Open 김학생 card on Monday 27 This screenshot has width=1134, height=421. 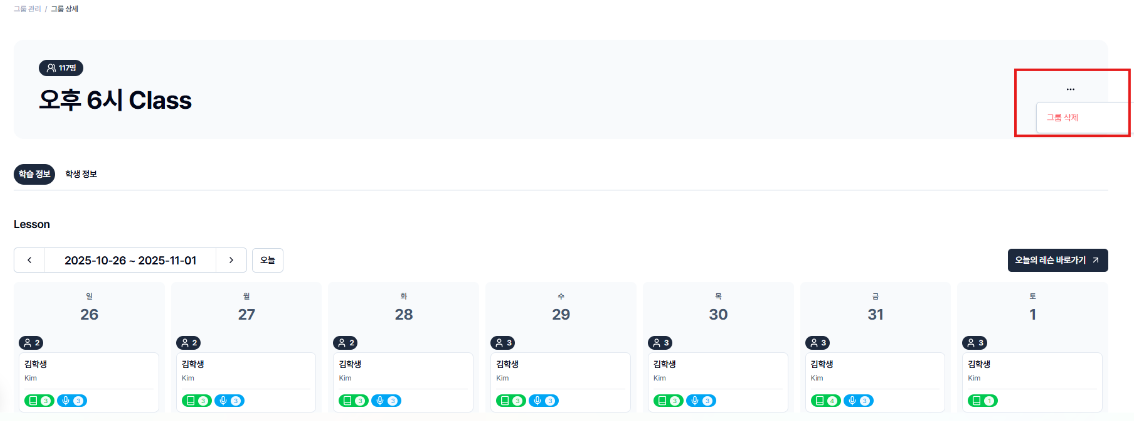(x=246, y=382)
